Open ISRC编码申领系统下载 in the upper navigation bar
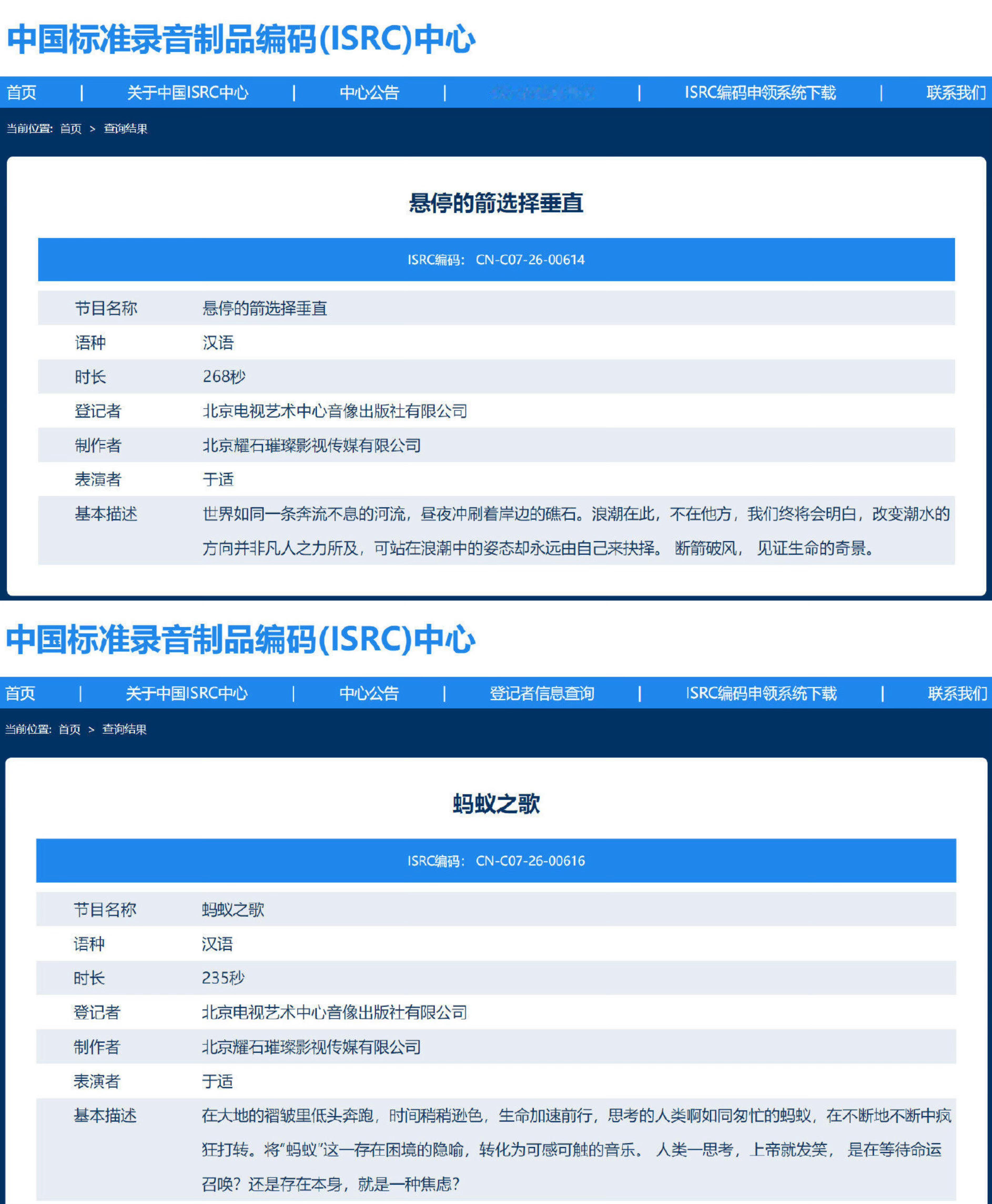This screenshot has width=992, height=1204. 760,93
